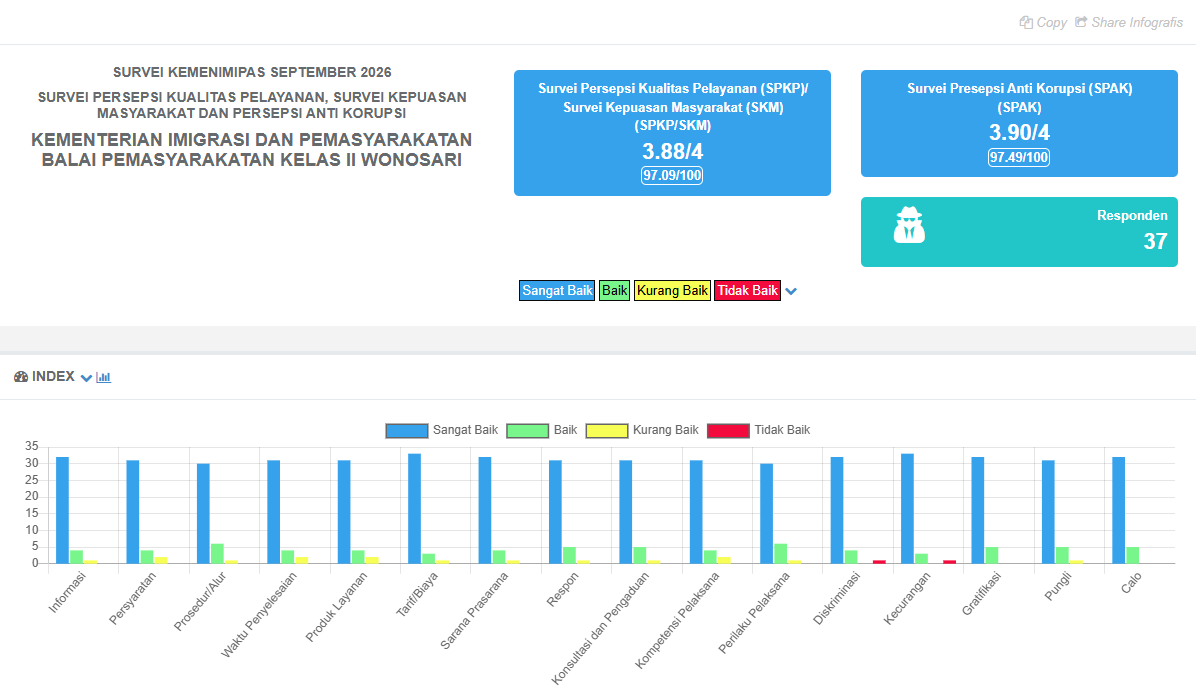The image size is (1196, 699).
Task: Click the BALAI PEMASYARAKATAN KELAS II WONOSARI heading
Action: (252, 159)
